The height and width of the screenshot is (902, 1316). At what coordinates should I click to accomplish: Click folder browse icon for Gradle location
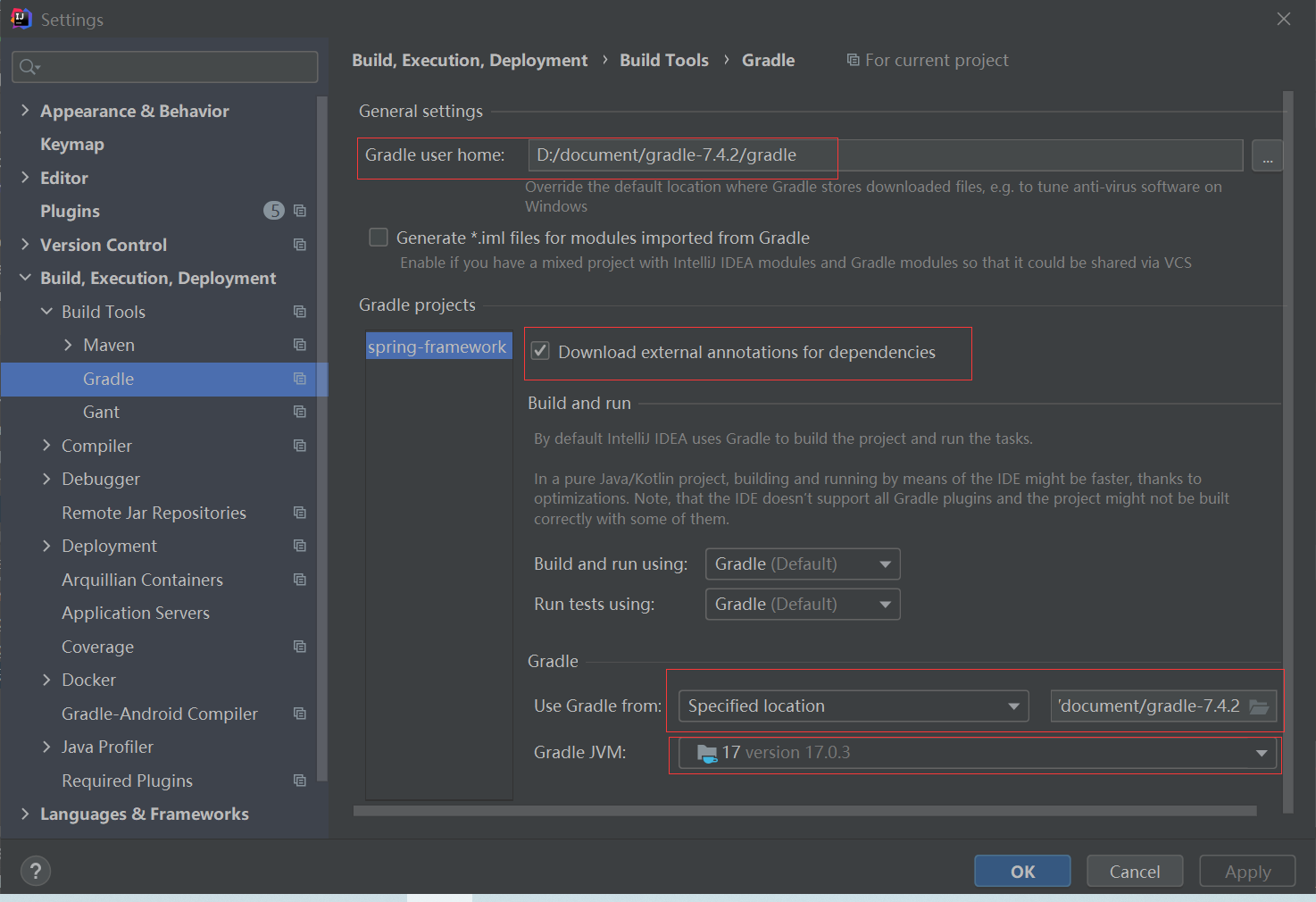[x=1259, y=706]
